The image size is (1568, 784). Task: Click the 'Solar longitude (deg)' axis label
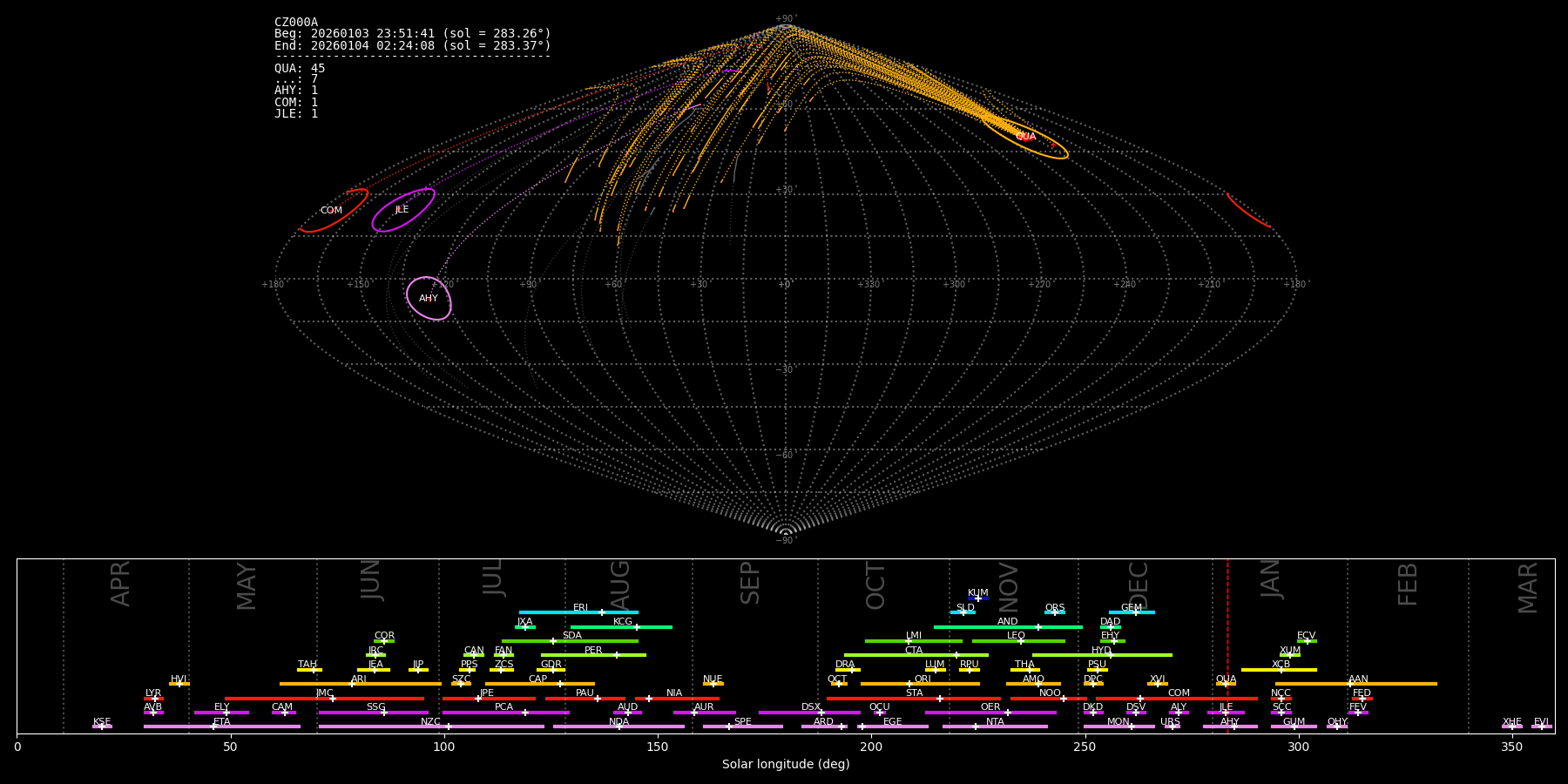tap(786, 765)
